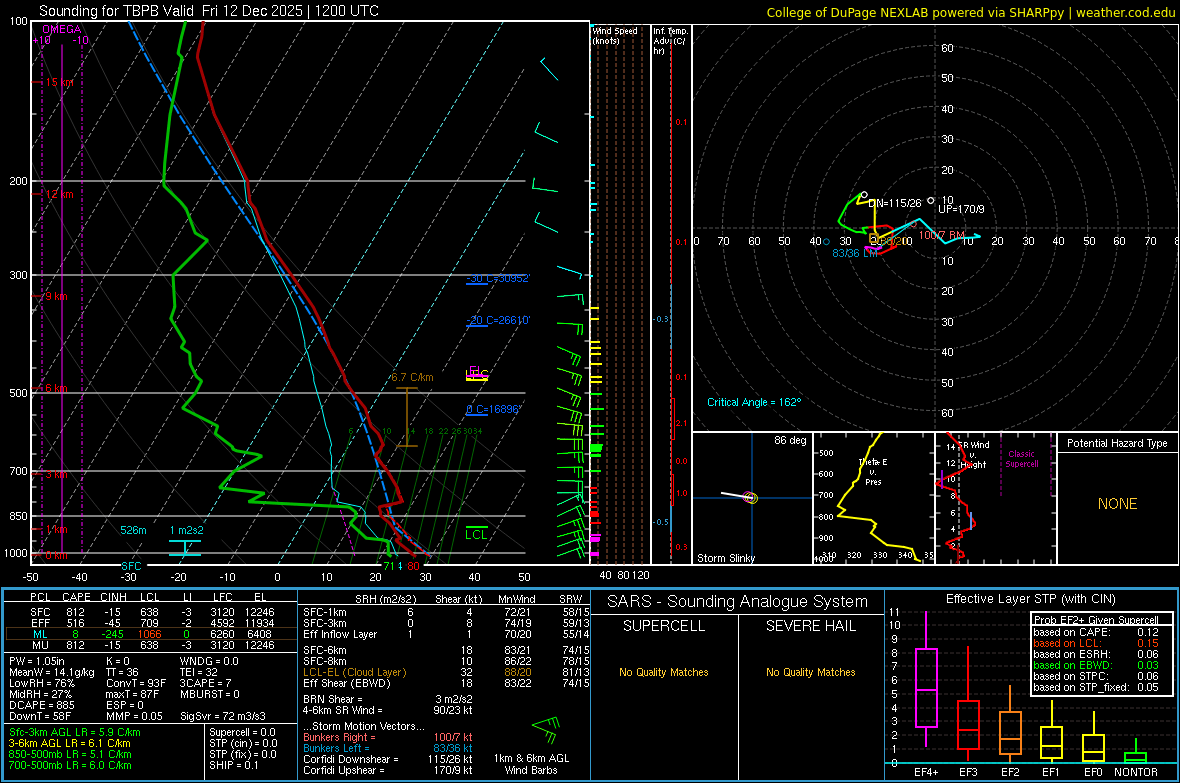Viewport: 1180px width, 783px height.
Task: Click the Theta-E v. Pres inset label
Action: click(x=873, y=472)
